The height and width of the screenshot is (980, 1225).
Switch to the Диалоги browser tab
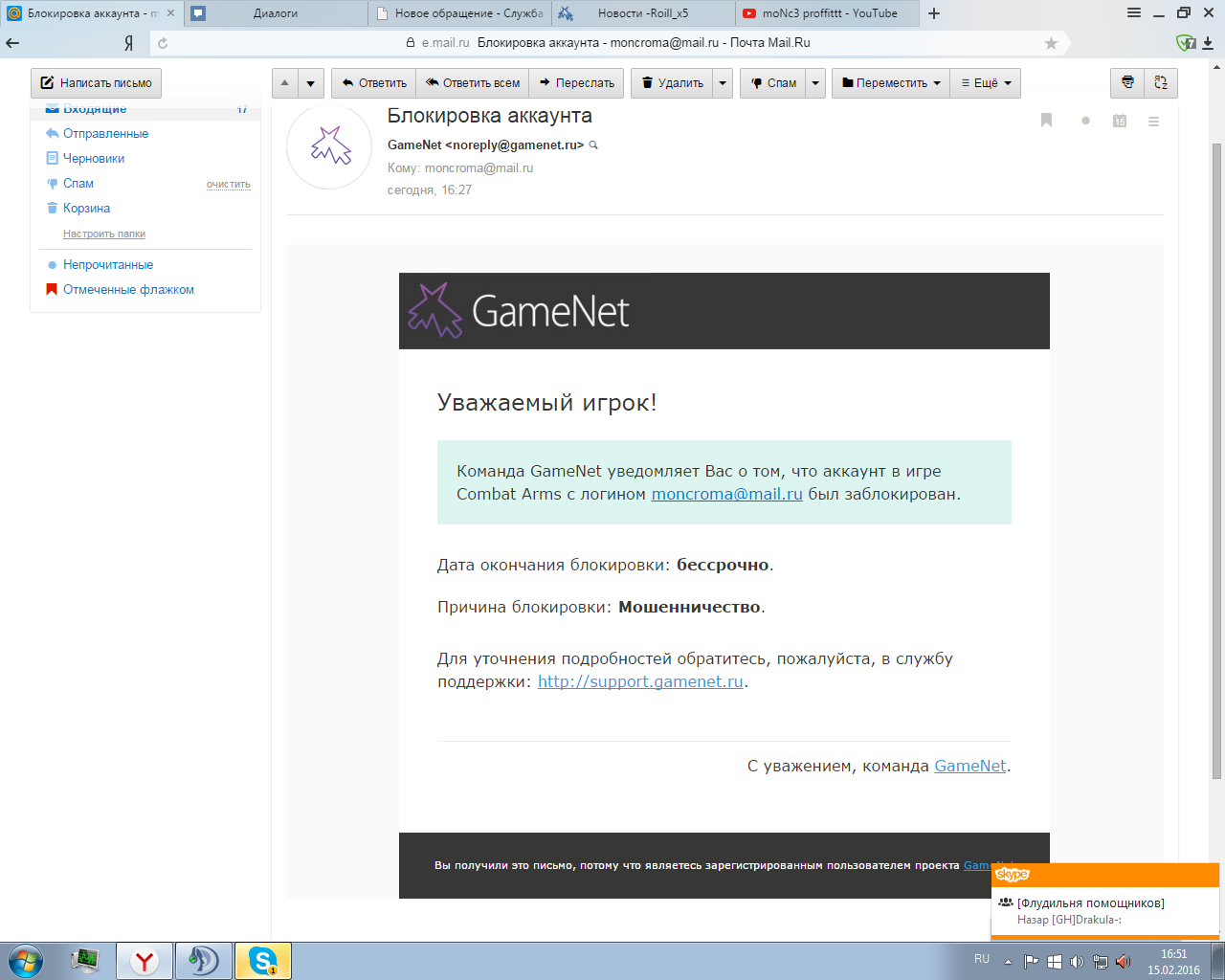(276, 13)
